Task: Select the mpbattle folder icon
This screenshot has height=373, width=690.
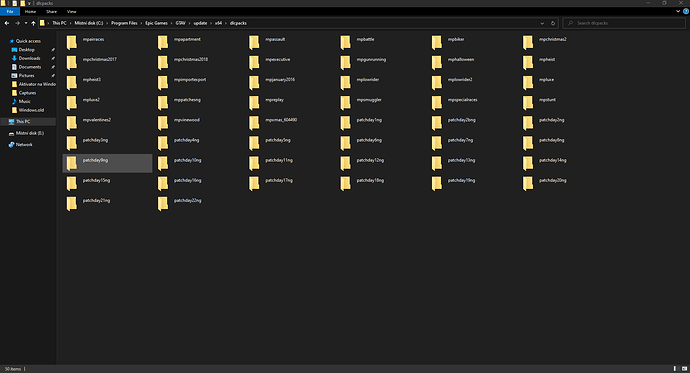Action: 345,43
